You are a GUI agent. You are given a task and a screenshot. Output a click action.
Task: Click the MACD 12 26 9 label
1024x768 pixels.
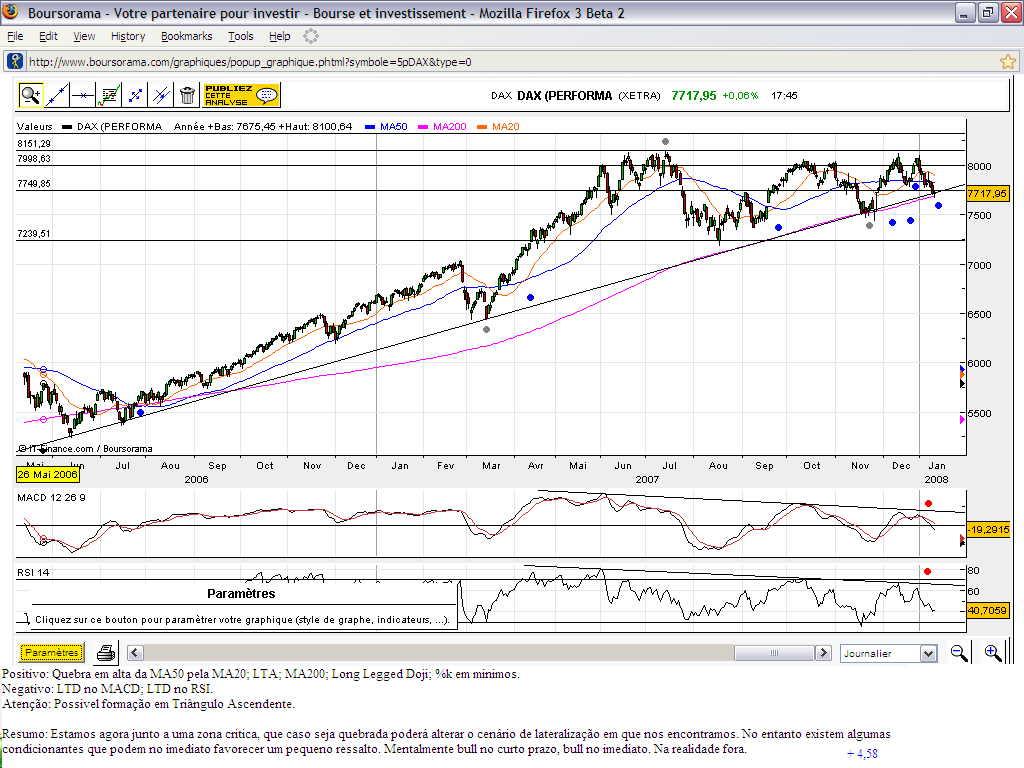(51, 498)
